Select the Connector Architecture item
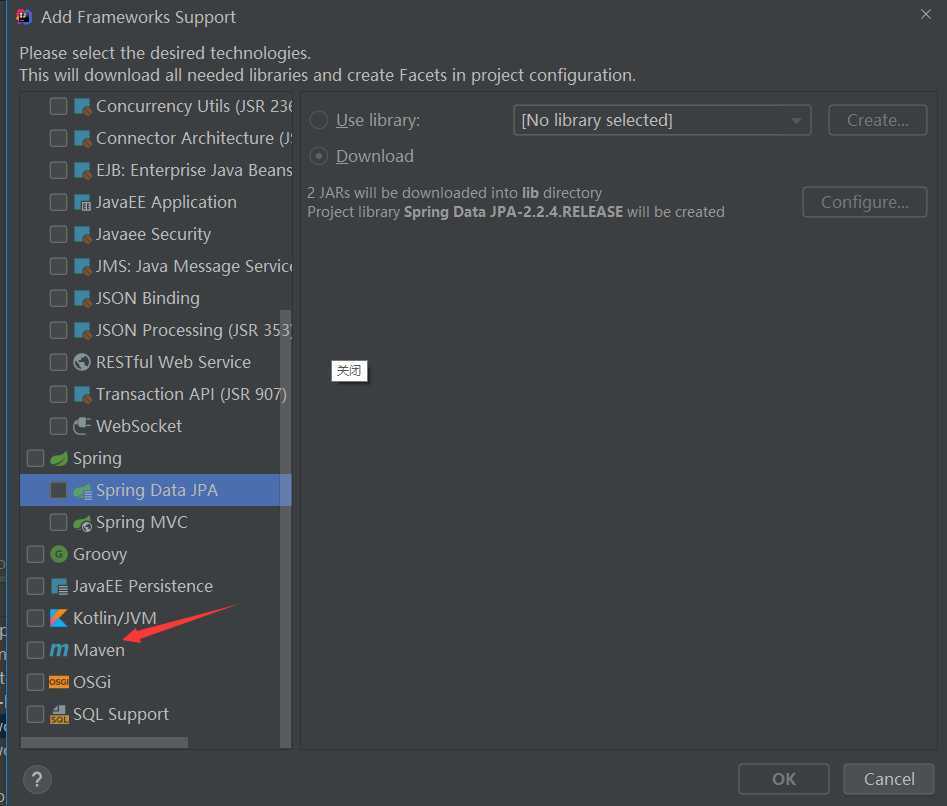The image size is (947, 806). [156, 138]
